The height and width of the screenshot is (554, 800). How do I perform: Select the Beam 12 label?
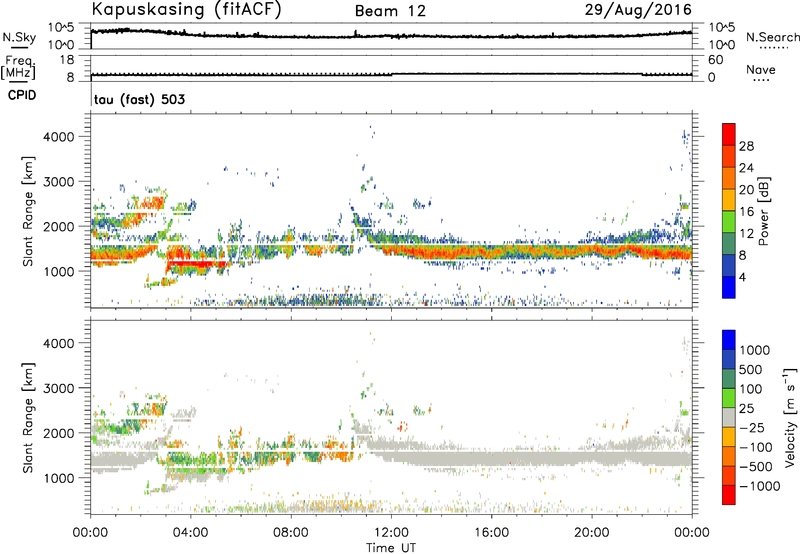(390, 11)
